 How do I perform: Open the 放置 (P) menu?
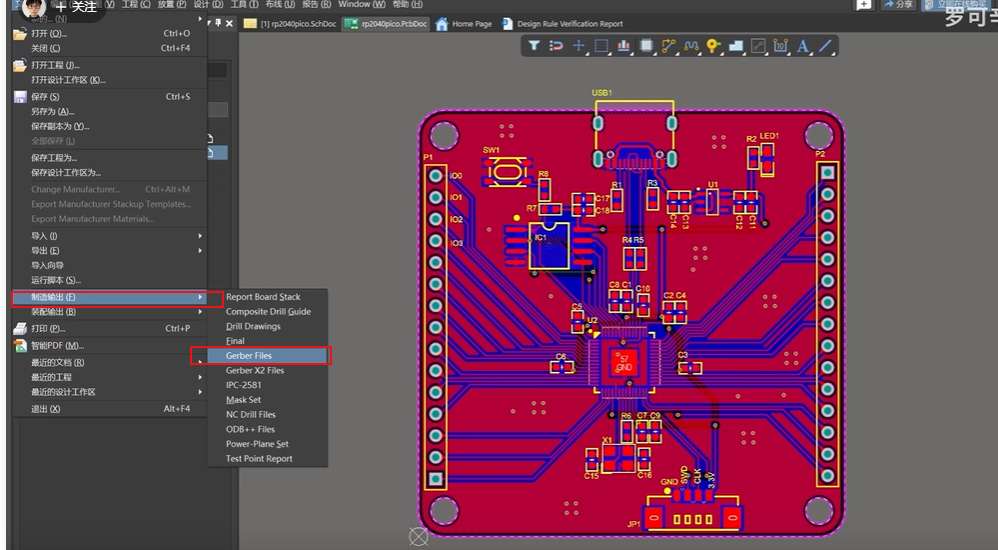click(x=172, y=4)
